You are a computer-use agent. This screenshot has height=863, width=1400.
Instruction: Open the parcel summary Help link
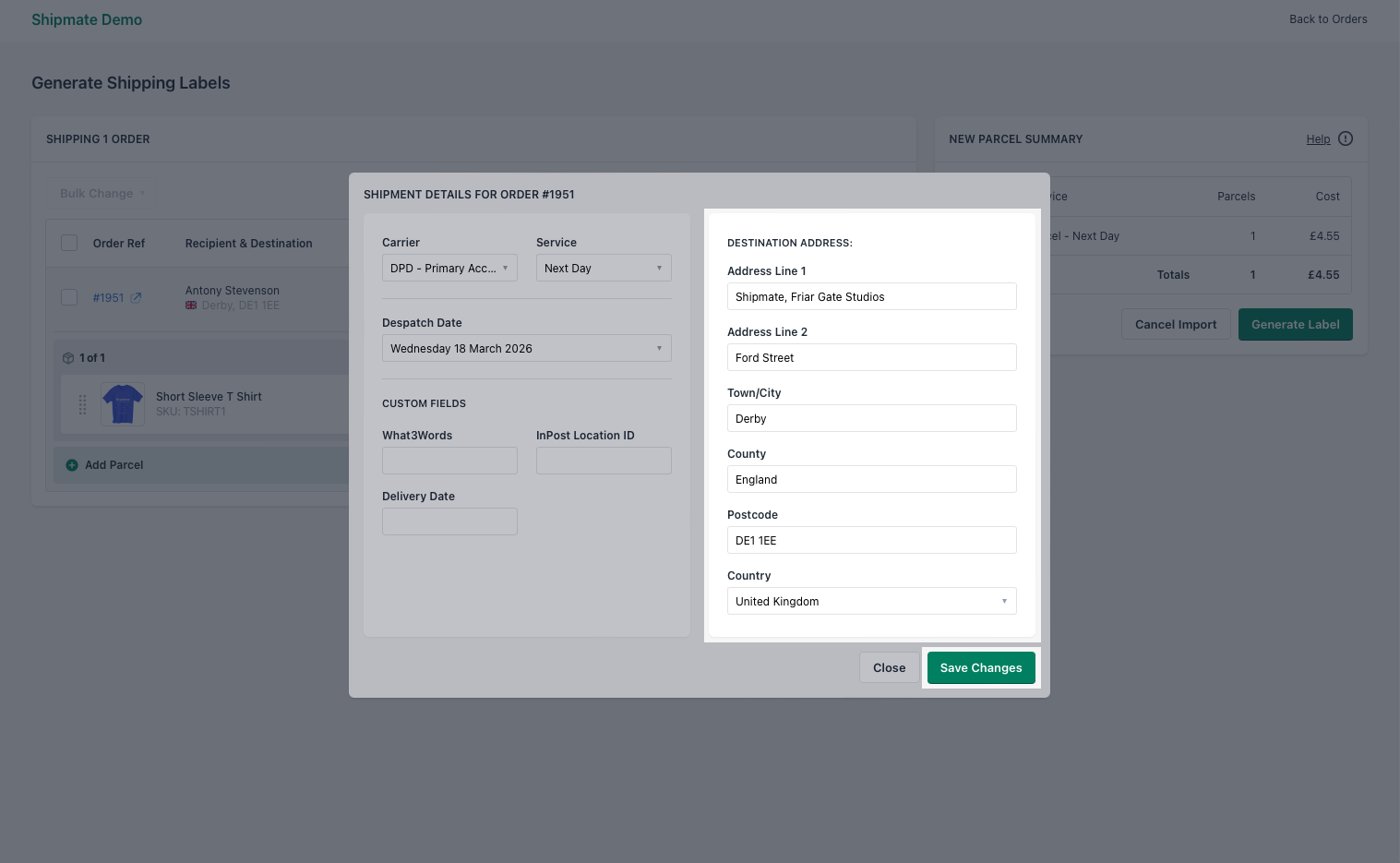click(x=1319, y=138)
